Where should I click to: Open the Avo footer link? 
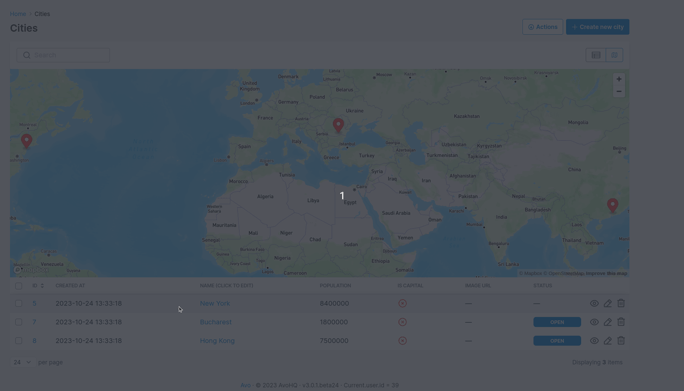pyautogui.click(x=246, y=385)
